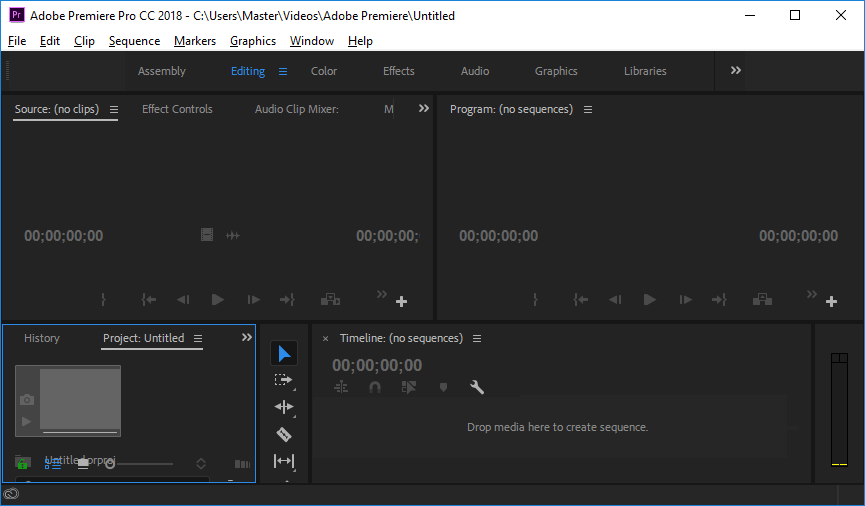Open Creative Cloud icon in status bar
Image resolution: width=865 pixels, height=506 pixels.
[x=11, y=494]
